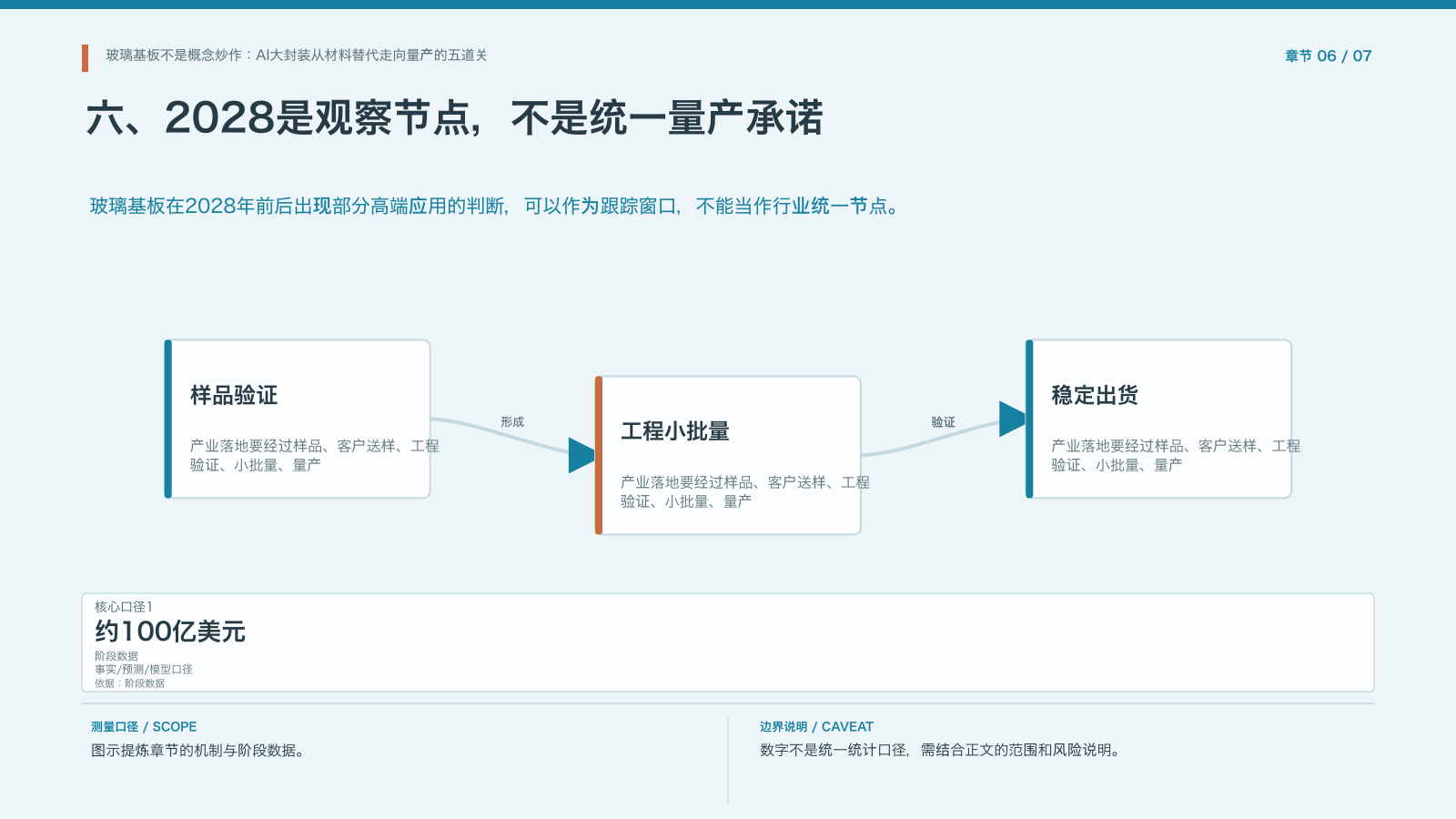Select the description text under '工程小批量'
The width and height of the screenshot is (1456, 819).
pos(744,491)
